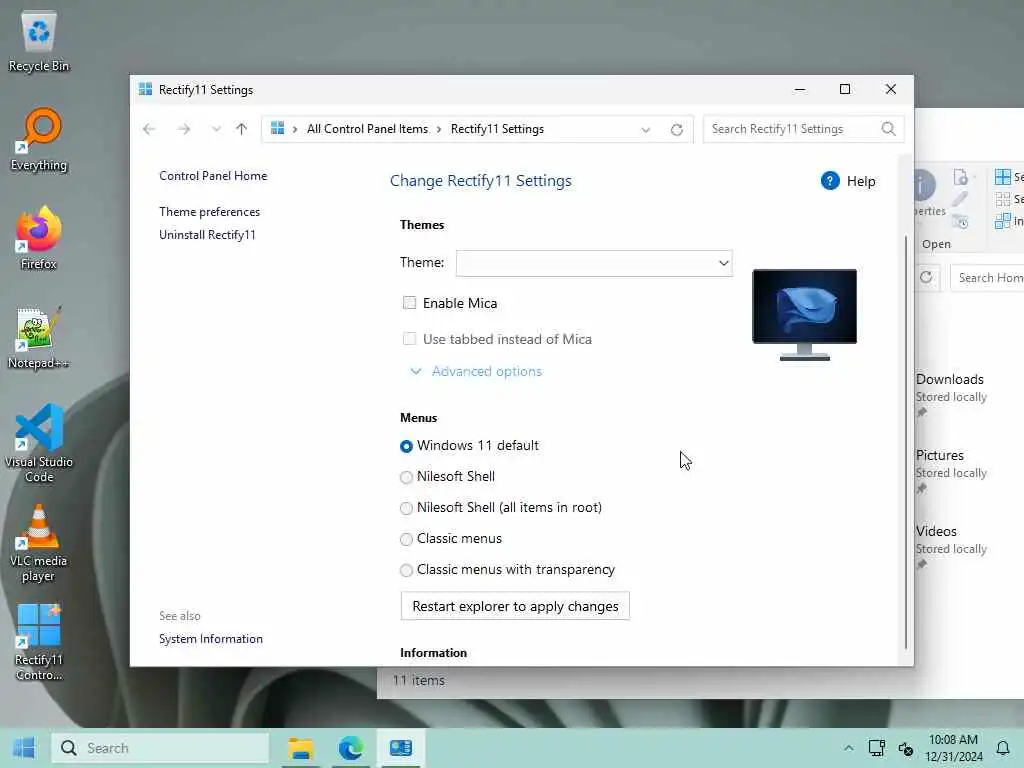Expand Advanced options section

pyautogui.click(x=477, y=371)
